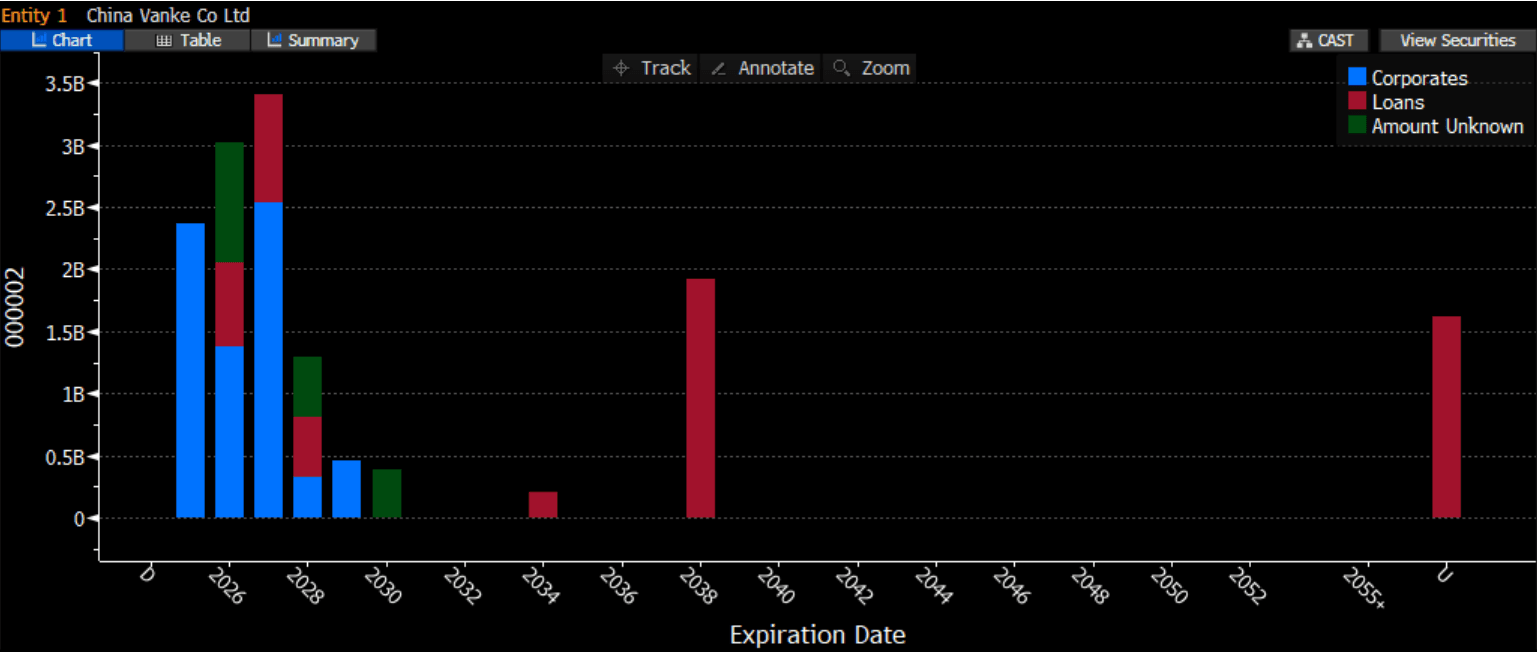The image size is (1537, 652).
Task: Click the small red bar at 2034
Action: (x=543, y=505)
